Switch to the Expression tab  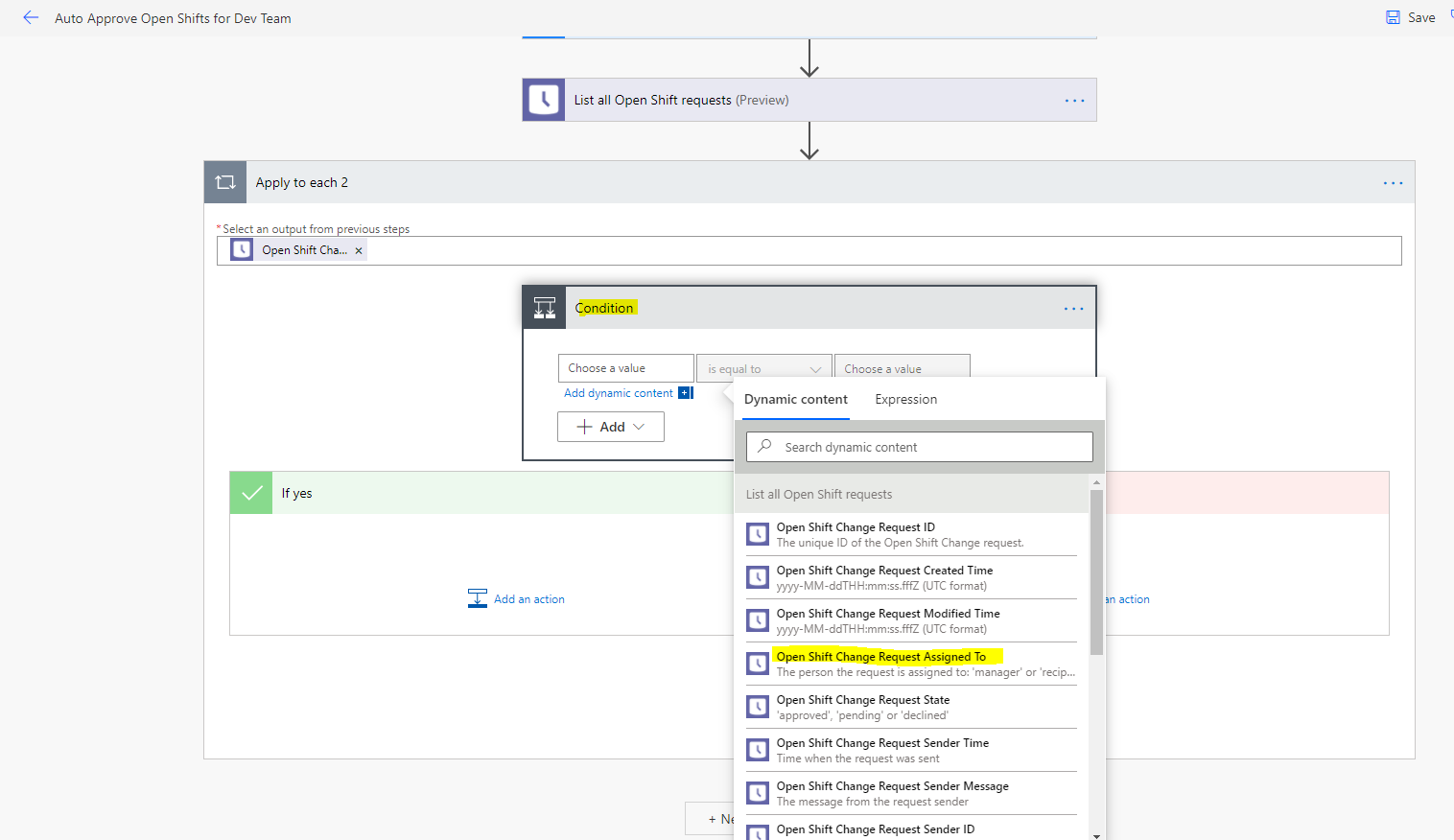pyautogui.click(x=904, y=399)
